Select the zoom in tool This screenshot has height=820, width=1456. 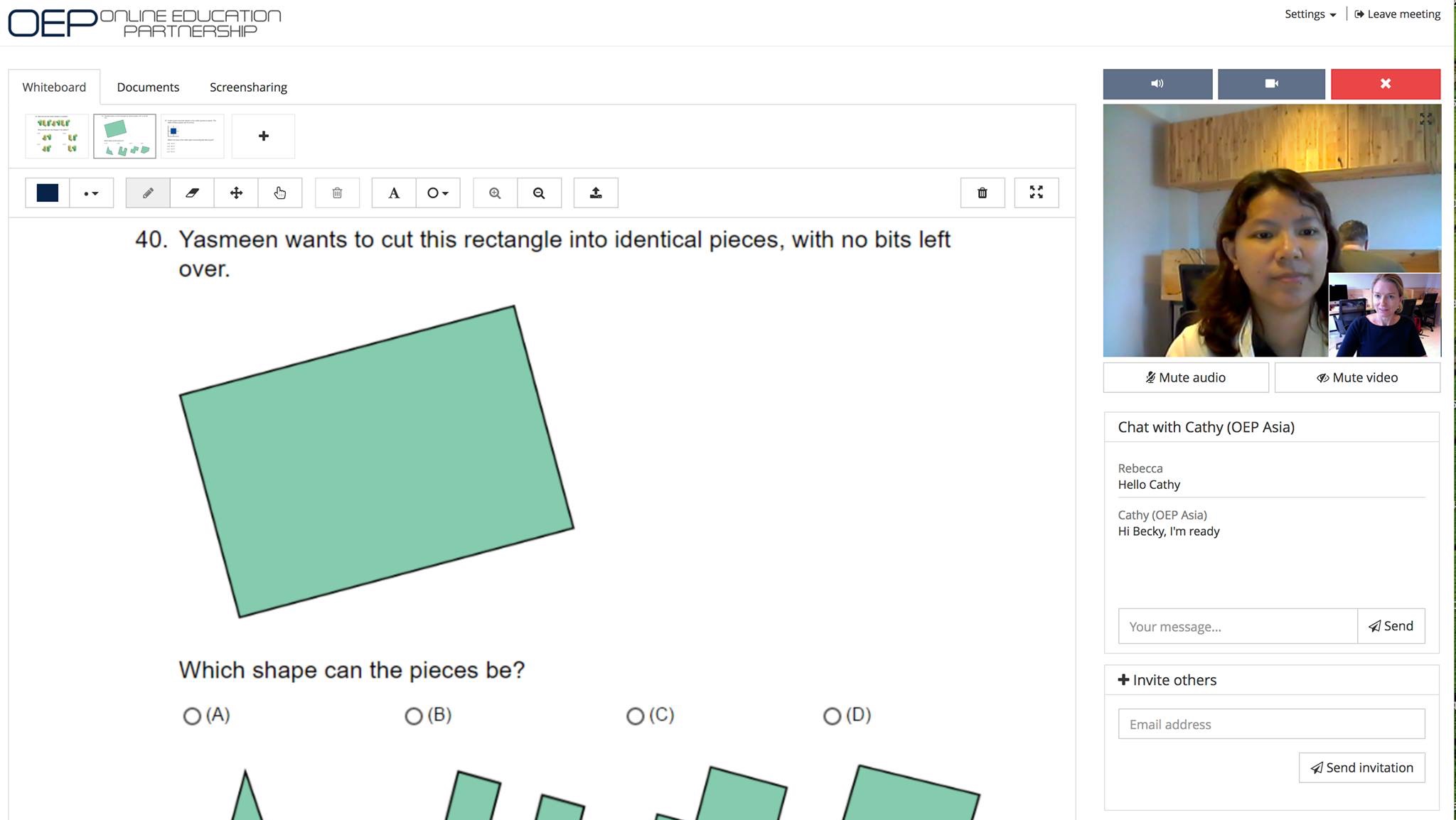(x=494, y=192)
